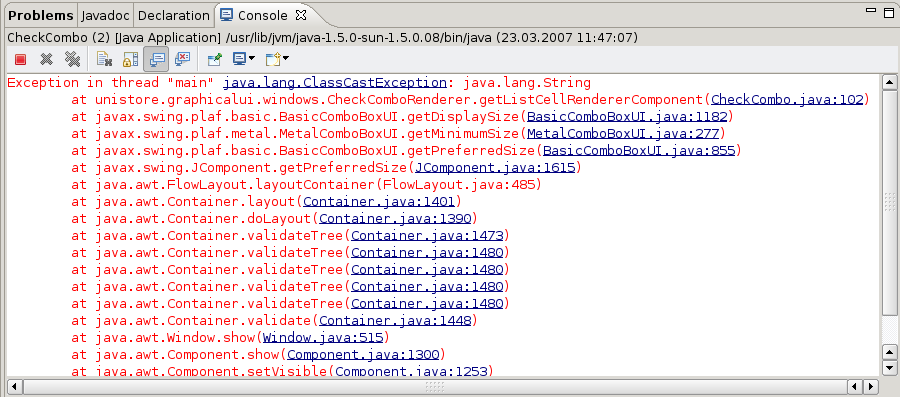
Task: Open the JComponent.java:1615 link
Action: (495, 168)
